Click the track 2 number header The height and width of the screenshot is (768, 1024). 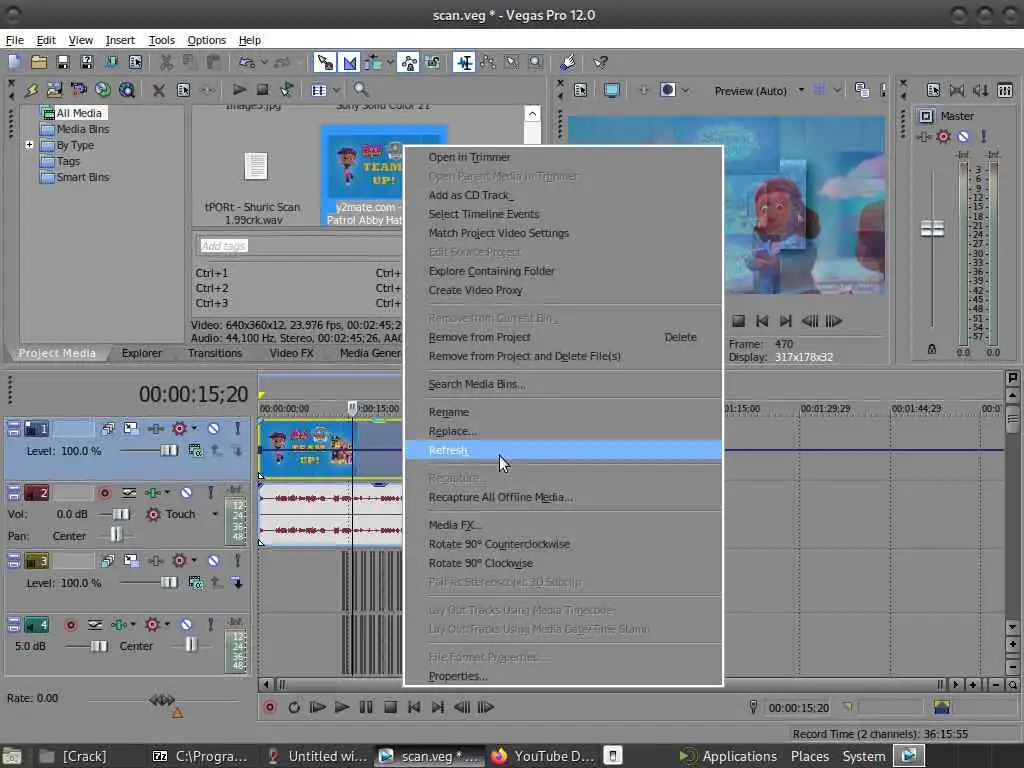tap(37, 492)
